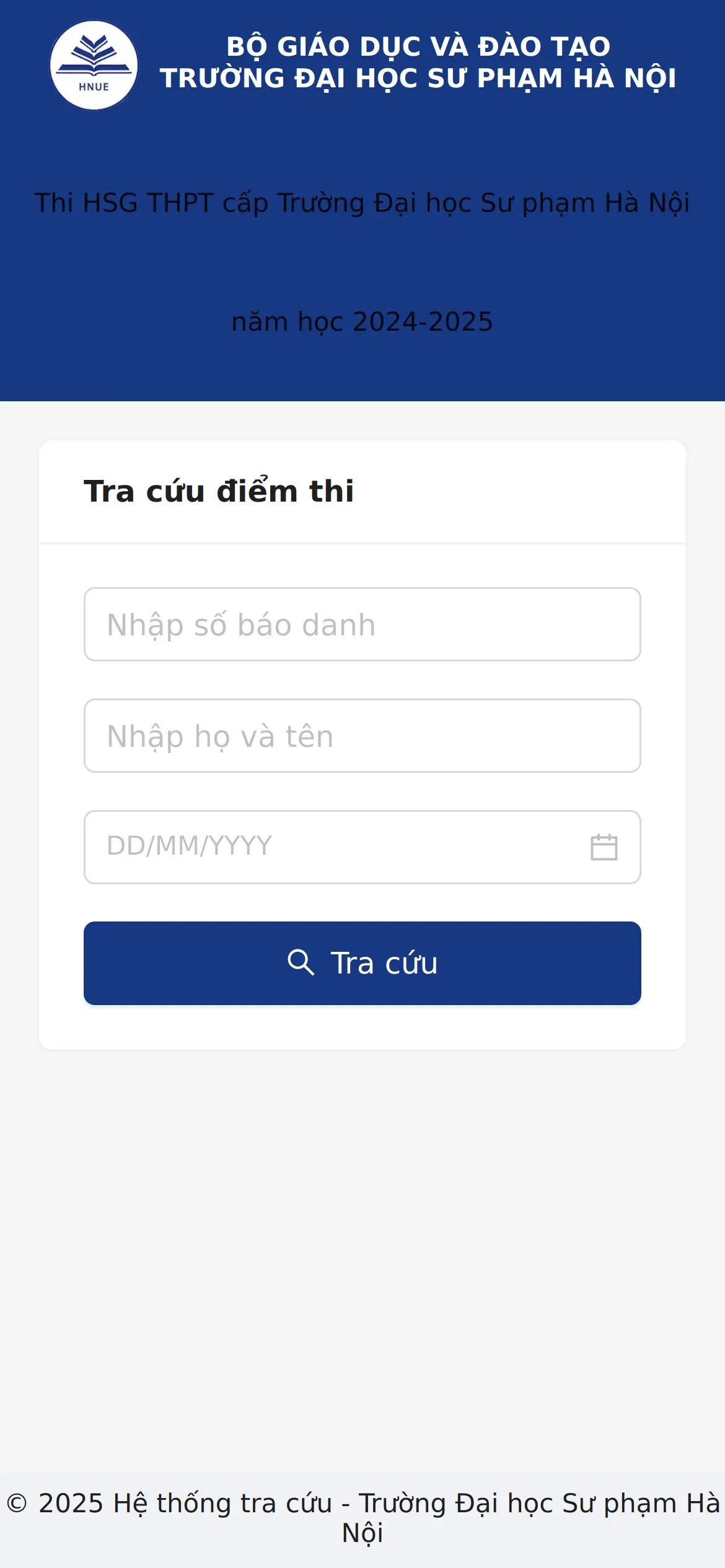Click the HNUE university logo
The width and height of the screenshot is (725, 1568).
[x=94, y=65]
